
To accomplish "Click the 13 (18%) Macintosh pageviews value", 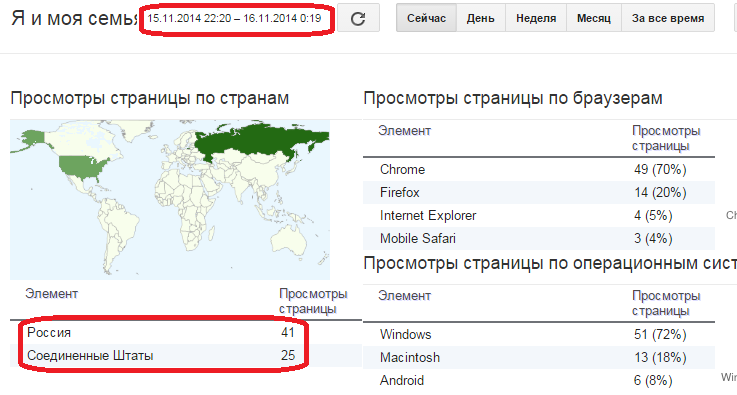I will pyautogui.click(x=660, y=357).
